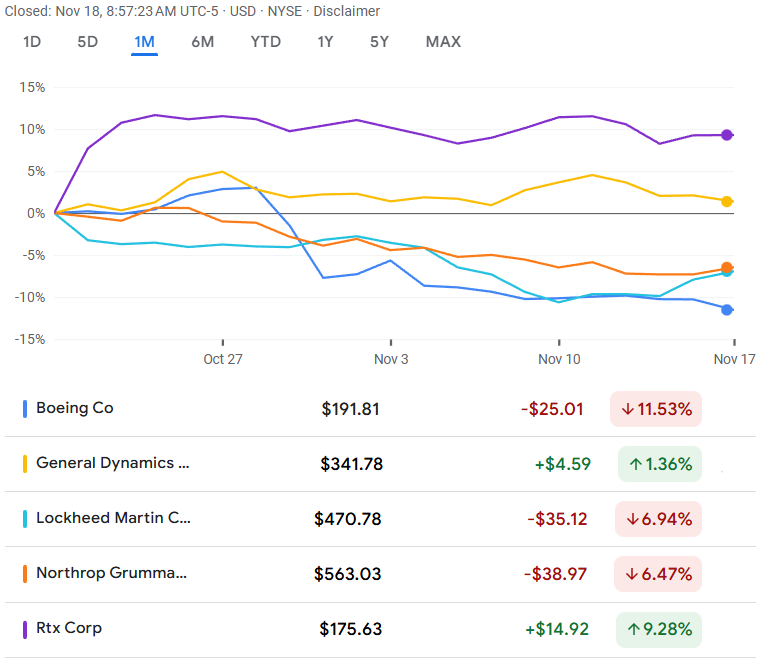Click Lockheed Martin price $470.78

pos(348,519)
